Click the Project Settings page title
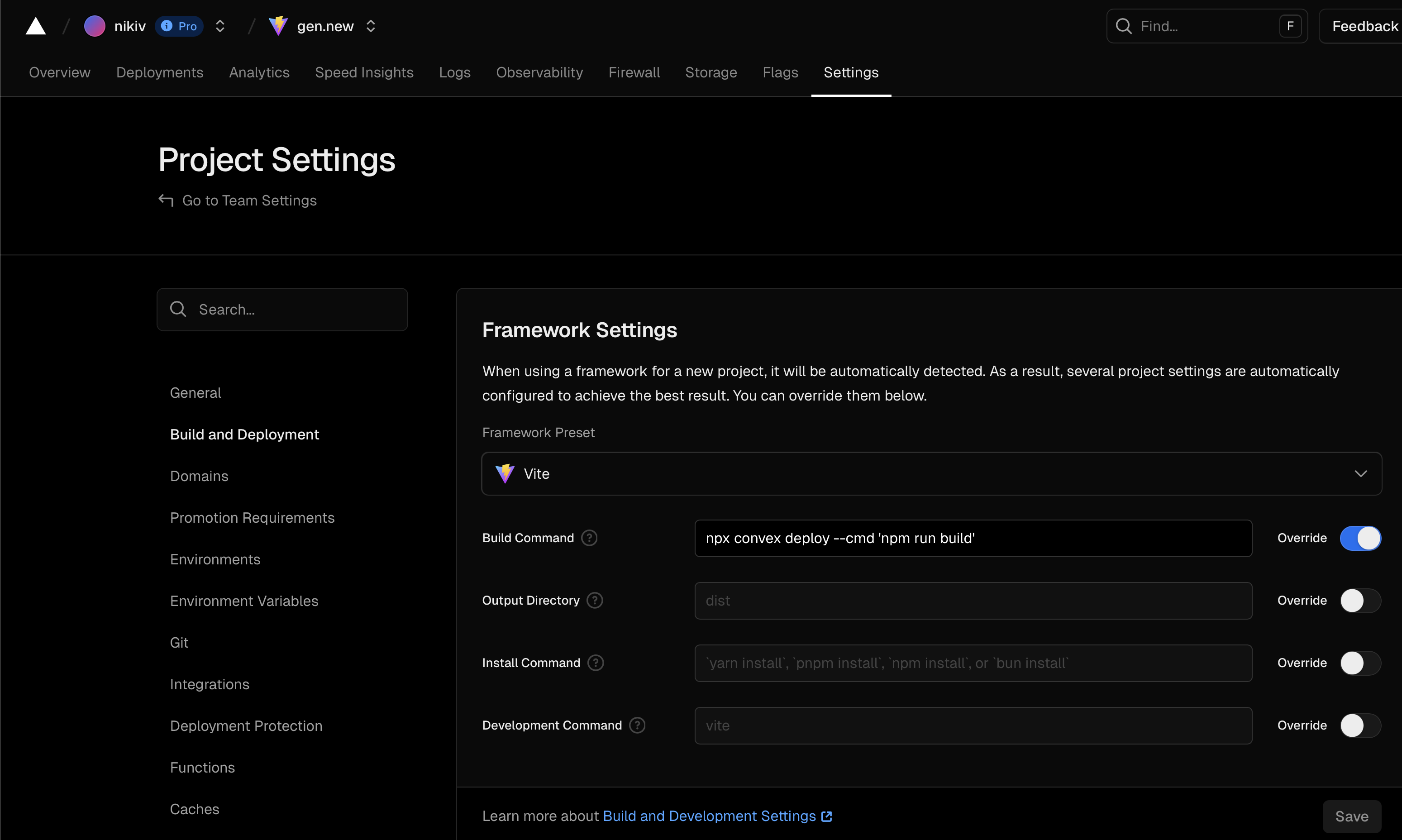This screenshot has width=1402, height=840. pyautogui.click(x=277, y=160)
